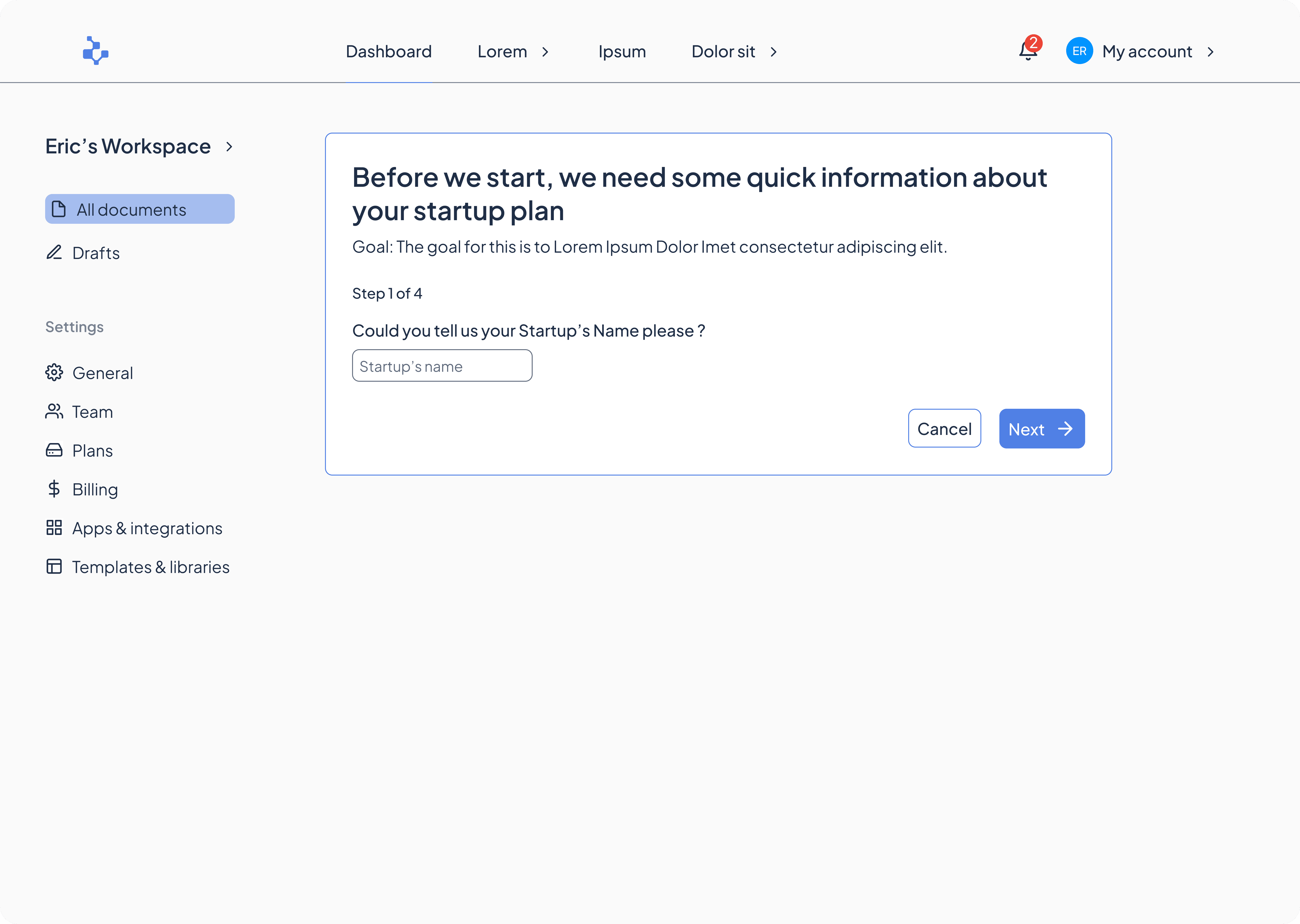
Task: Open Plans settings
Action: point(80,451)
